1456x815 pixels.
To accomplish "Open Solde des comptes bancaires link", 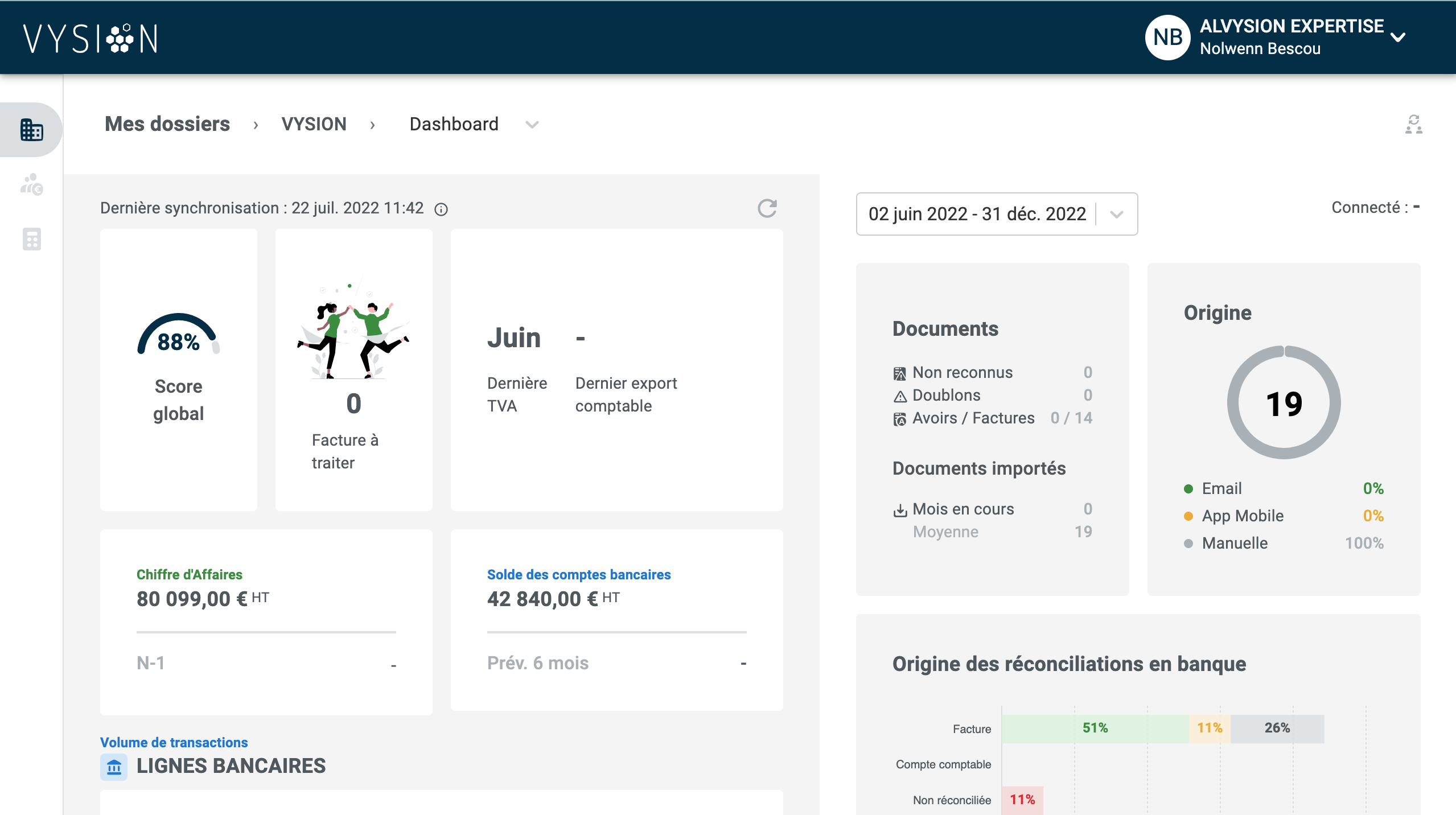I will [x=579, y=574].
